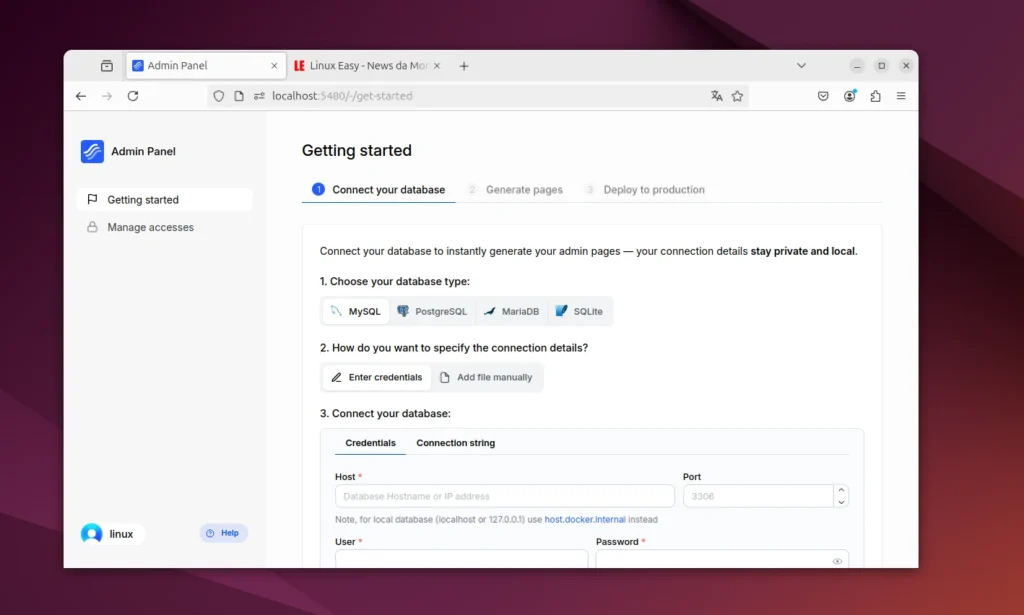This screenshot has width=1024, height=615.
Task: Open Manage accesses in the sidebar
Action: (150, 227)
